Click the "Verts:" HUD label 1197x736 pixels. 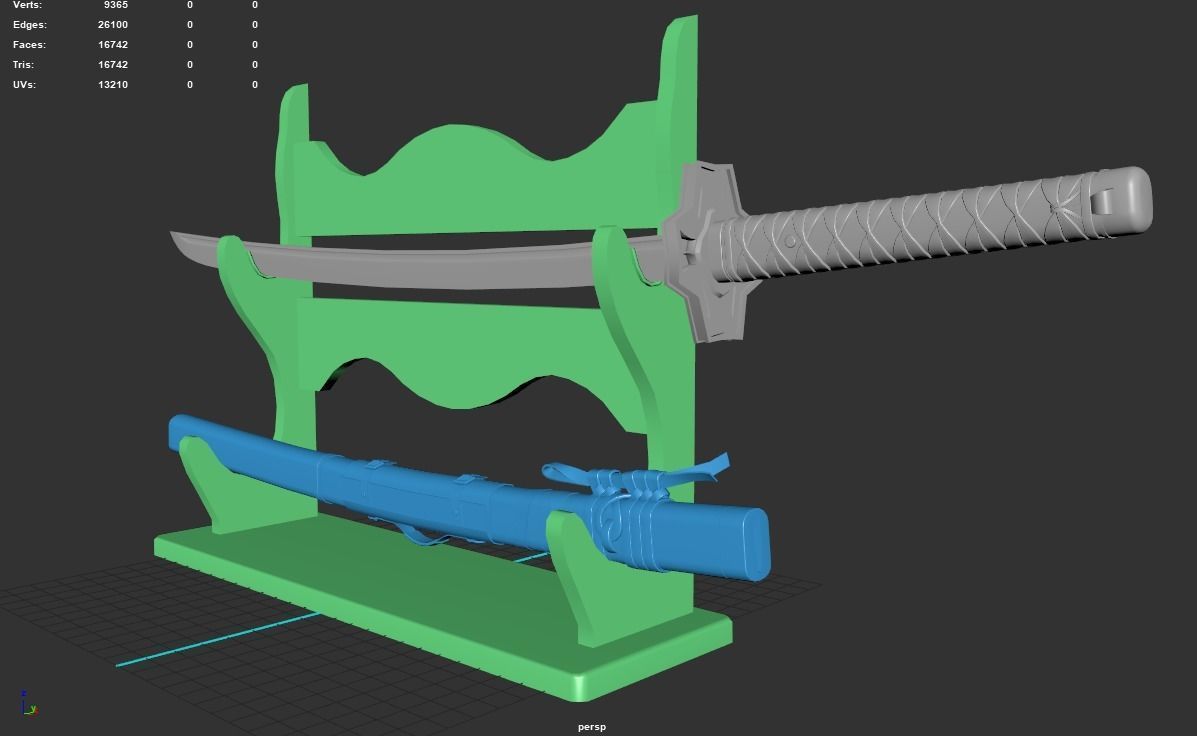click(27, 5)
